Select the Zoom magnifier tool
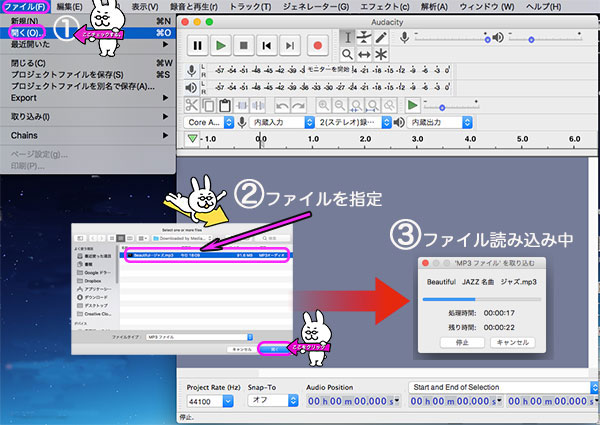Viewport: 600px width, 425px height. 347,54
